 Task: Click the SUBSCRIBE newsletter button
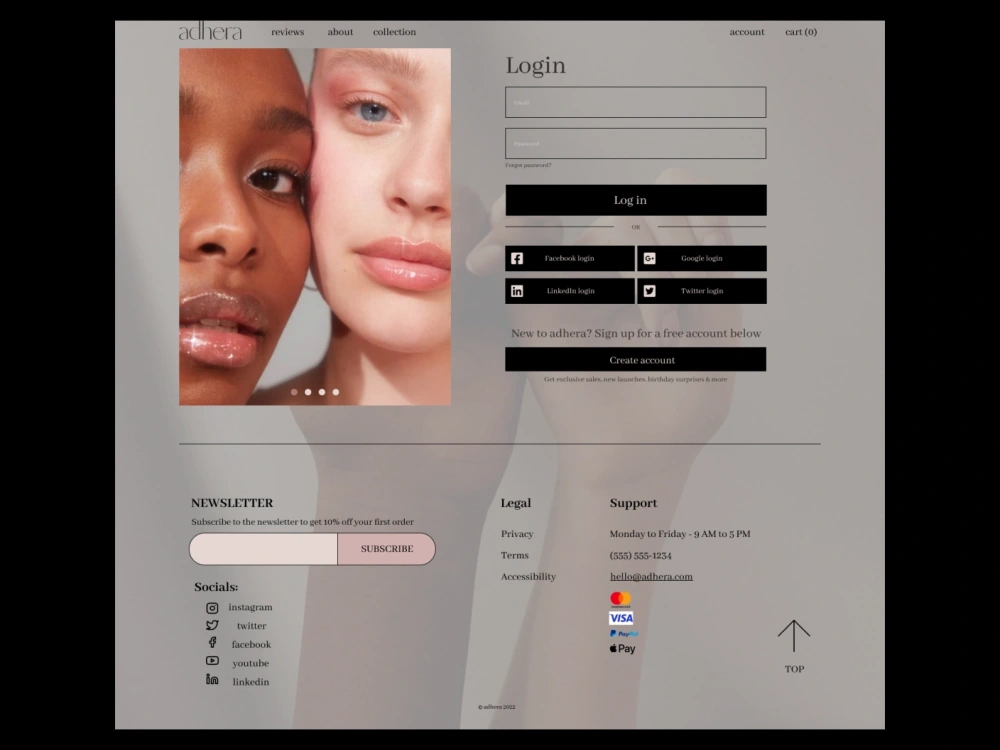[386, 548]
